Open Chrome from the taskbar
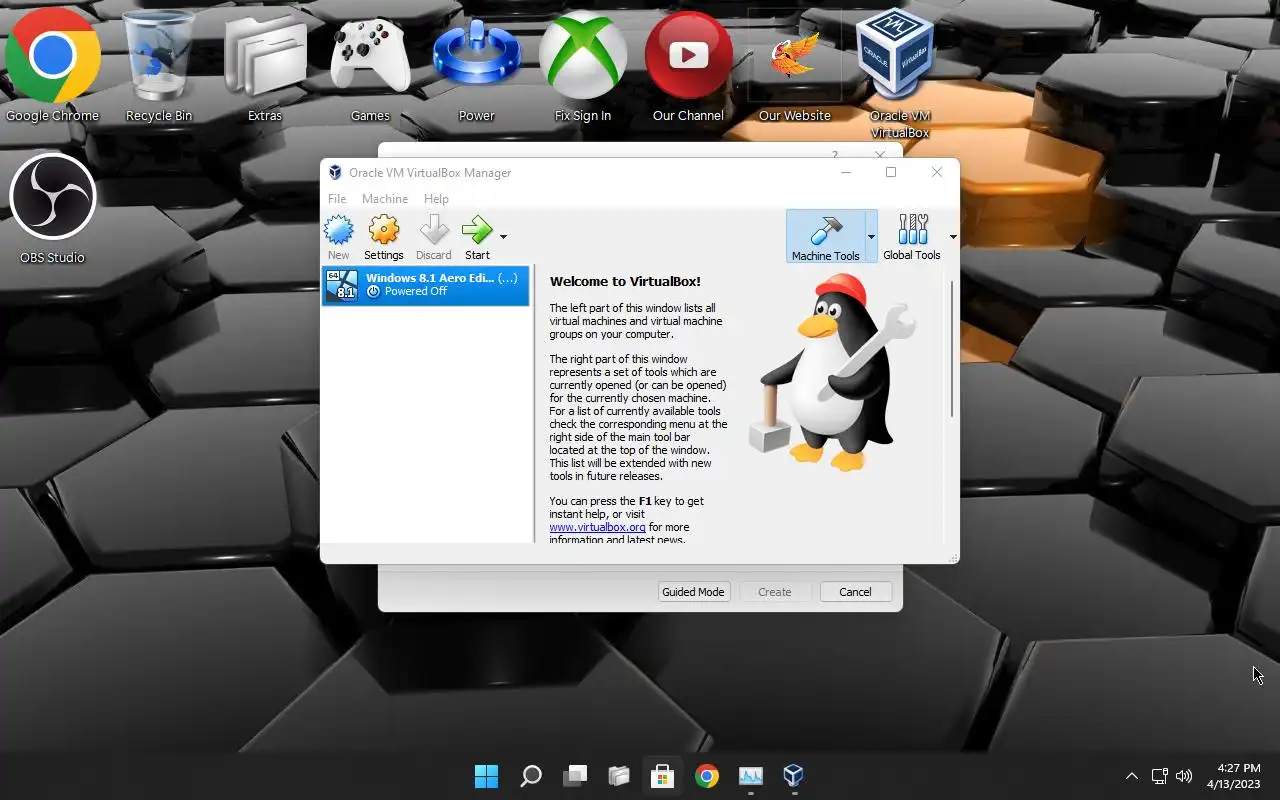 (x=707, y=775)
